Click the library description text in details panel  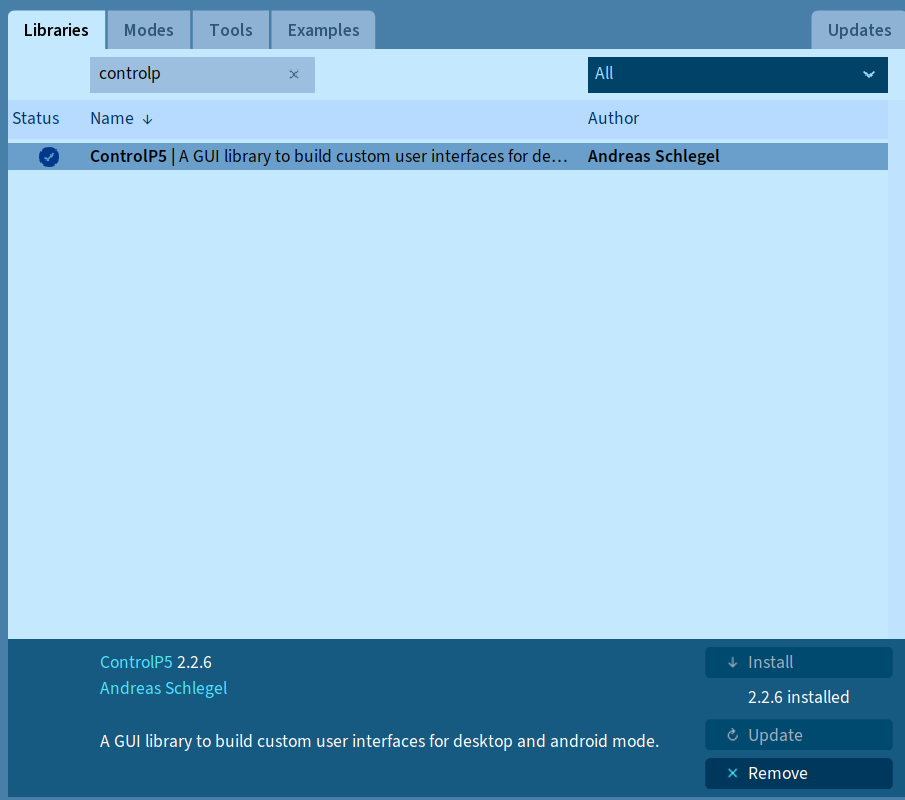point(379,741)
